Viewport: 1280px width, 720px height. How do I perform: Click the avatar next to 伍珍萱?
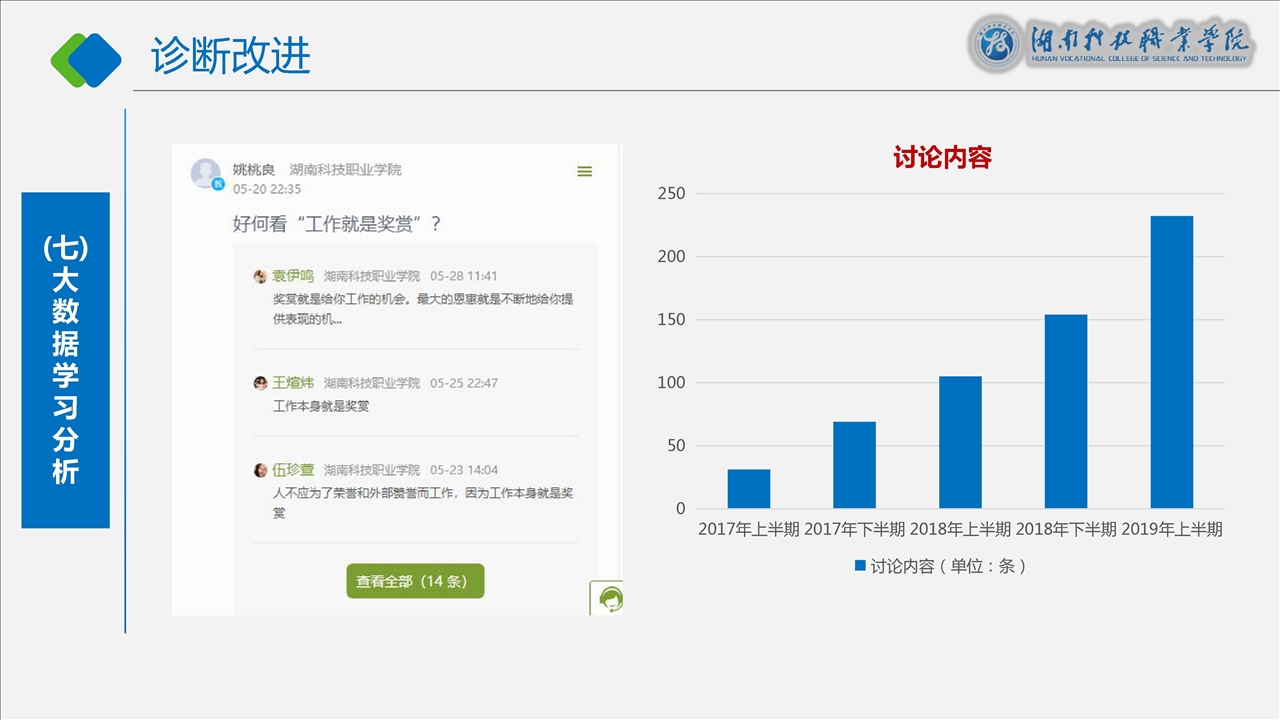[260, 470]
